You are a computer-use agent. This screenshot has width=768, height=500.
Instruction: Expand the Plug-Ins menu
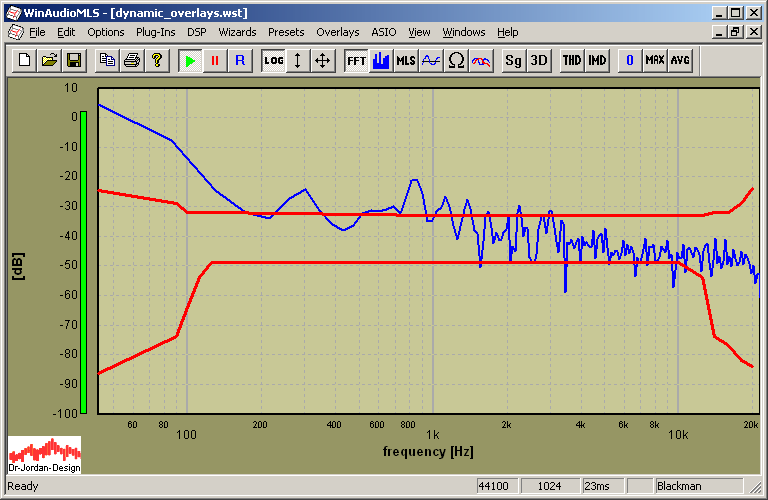[155, 32]
